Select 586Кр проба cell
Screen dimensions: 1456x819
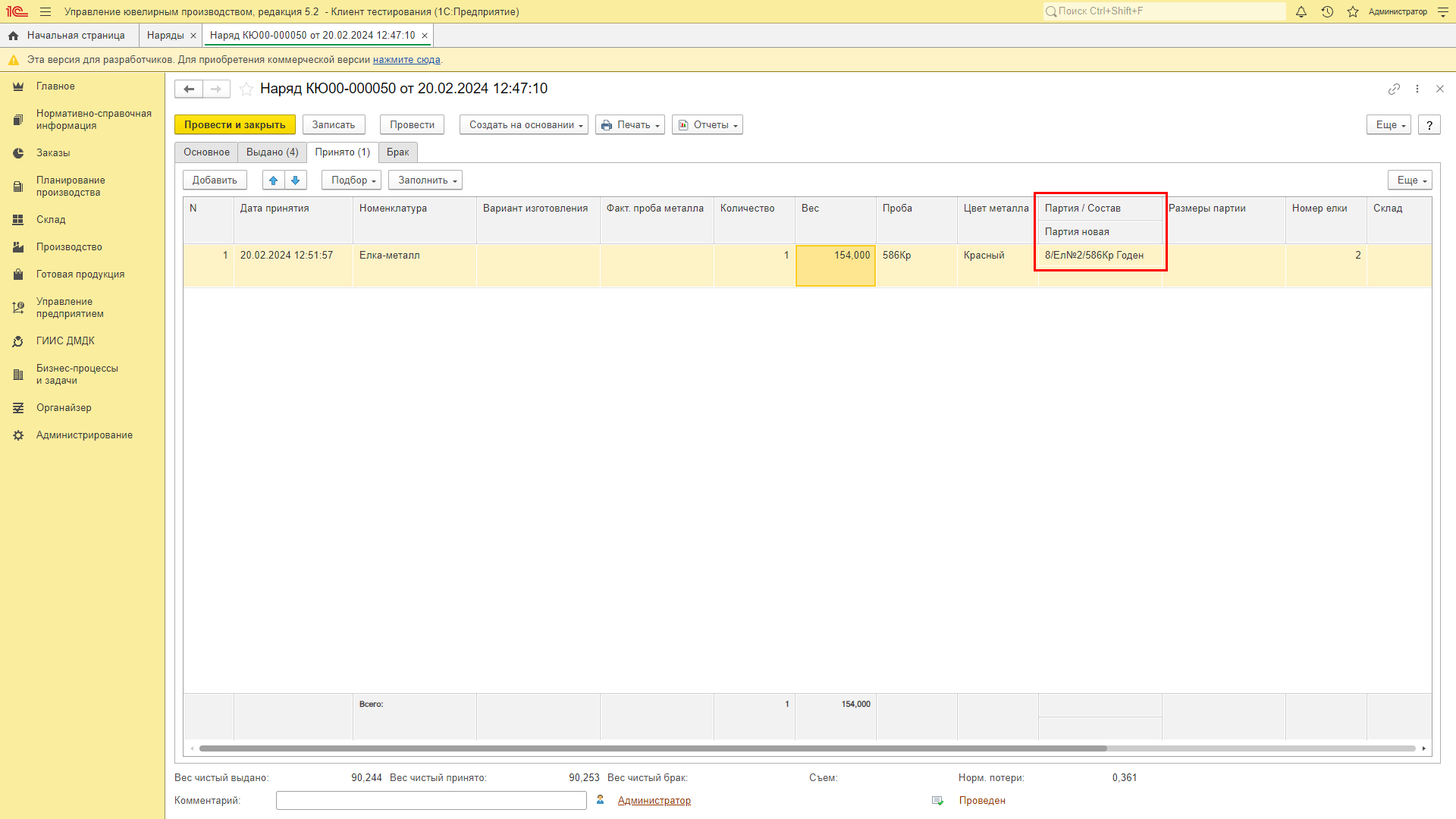[x=917, y=265]
